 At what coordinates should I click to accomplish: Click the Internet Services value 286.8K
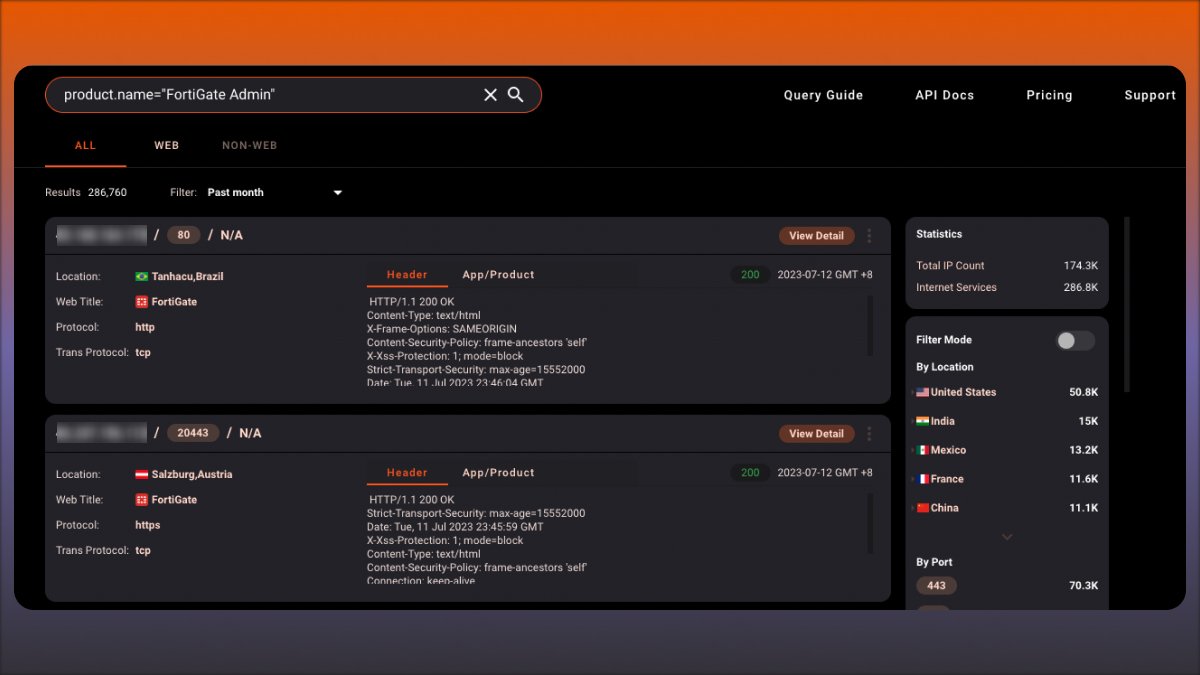1081,288
